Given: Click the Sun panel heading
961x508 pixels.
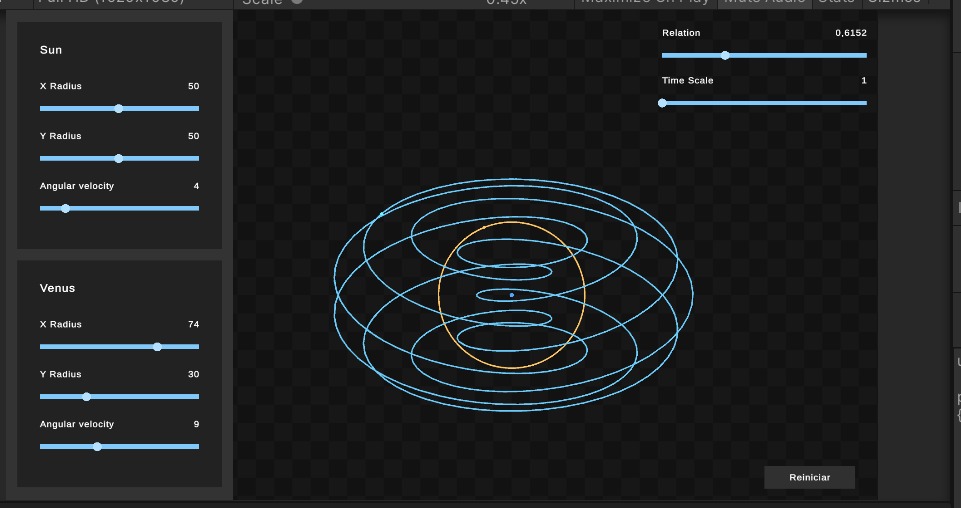Looking at the screenshot, I should 51,50.
